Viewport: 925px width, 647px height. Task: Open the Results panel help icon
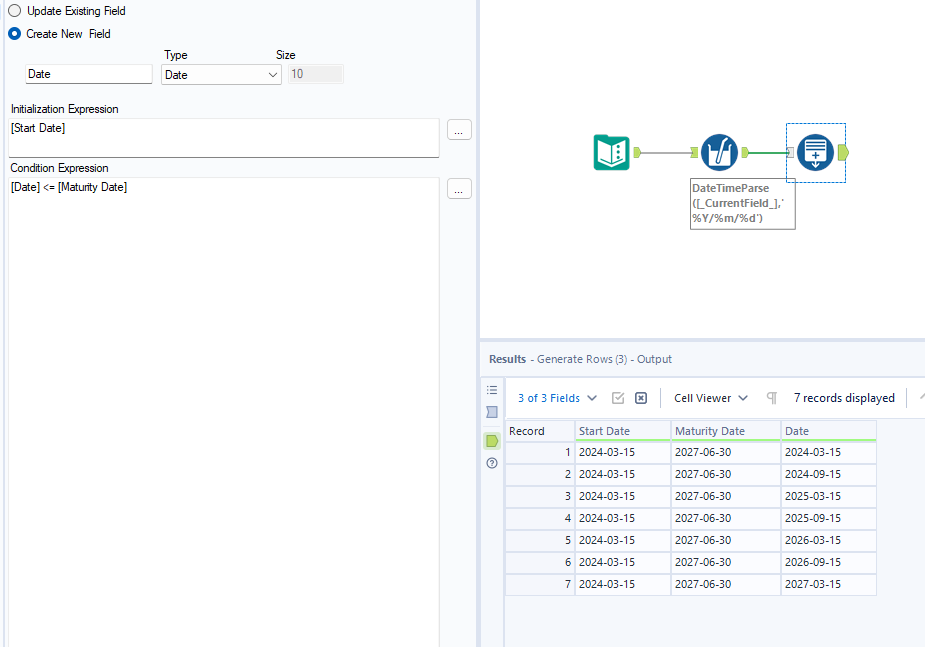click(491, 463)
